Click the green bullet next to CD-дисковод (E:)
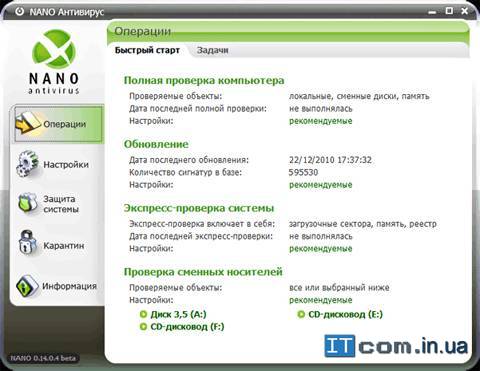 [301, 314]
